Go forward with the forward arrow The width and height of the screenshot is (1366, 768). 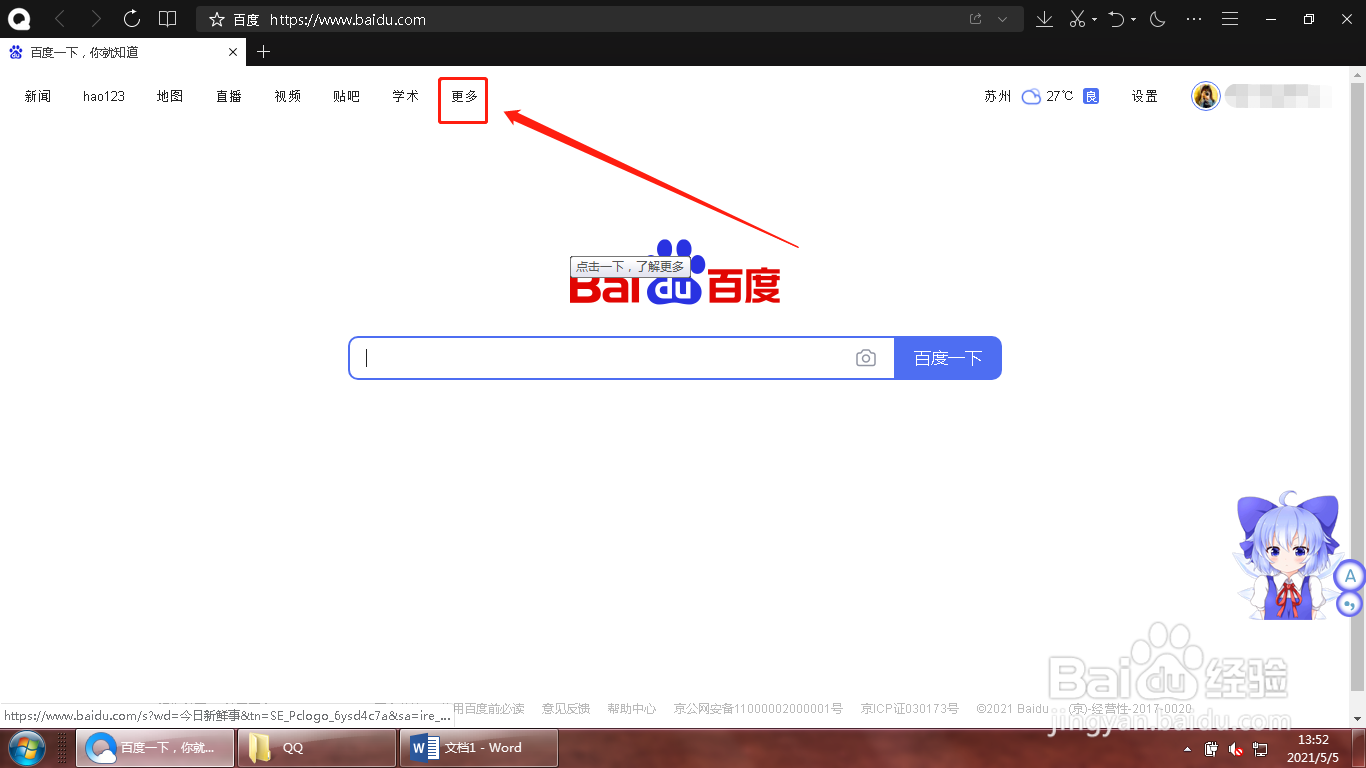click(x=96, y=19)
